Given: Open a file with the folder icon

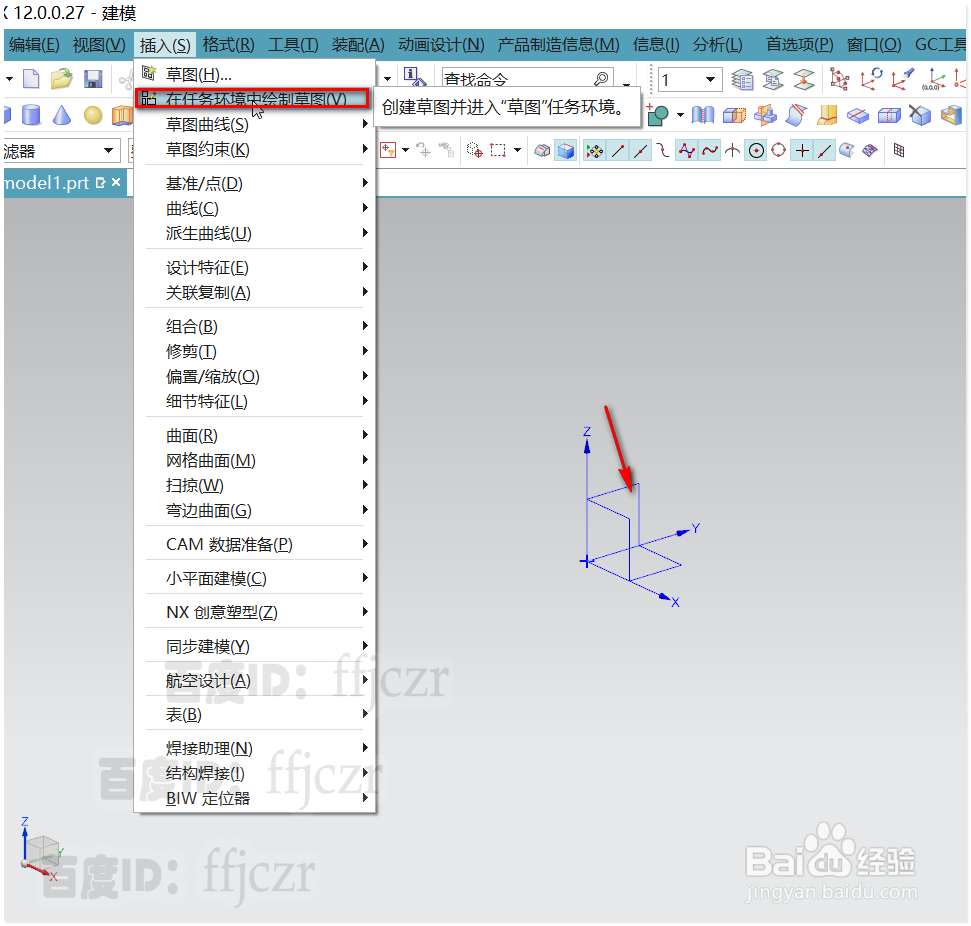Looking at the screenshot, I should pos(61,79).
